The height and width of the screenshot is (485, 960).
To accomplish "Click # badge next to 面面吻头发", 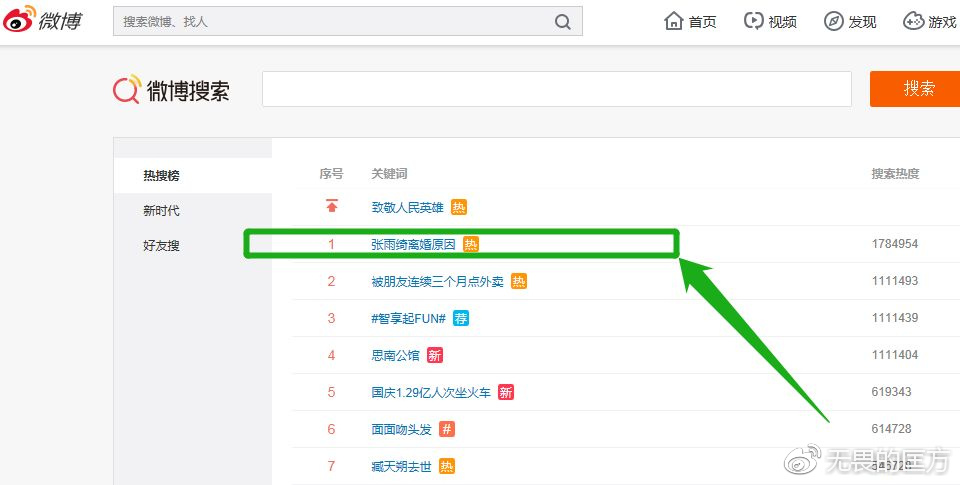I will [447, 429].
